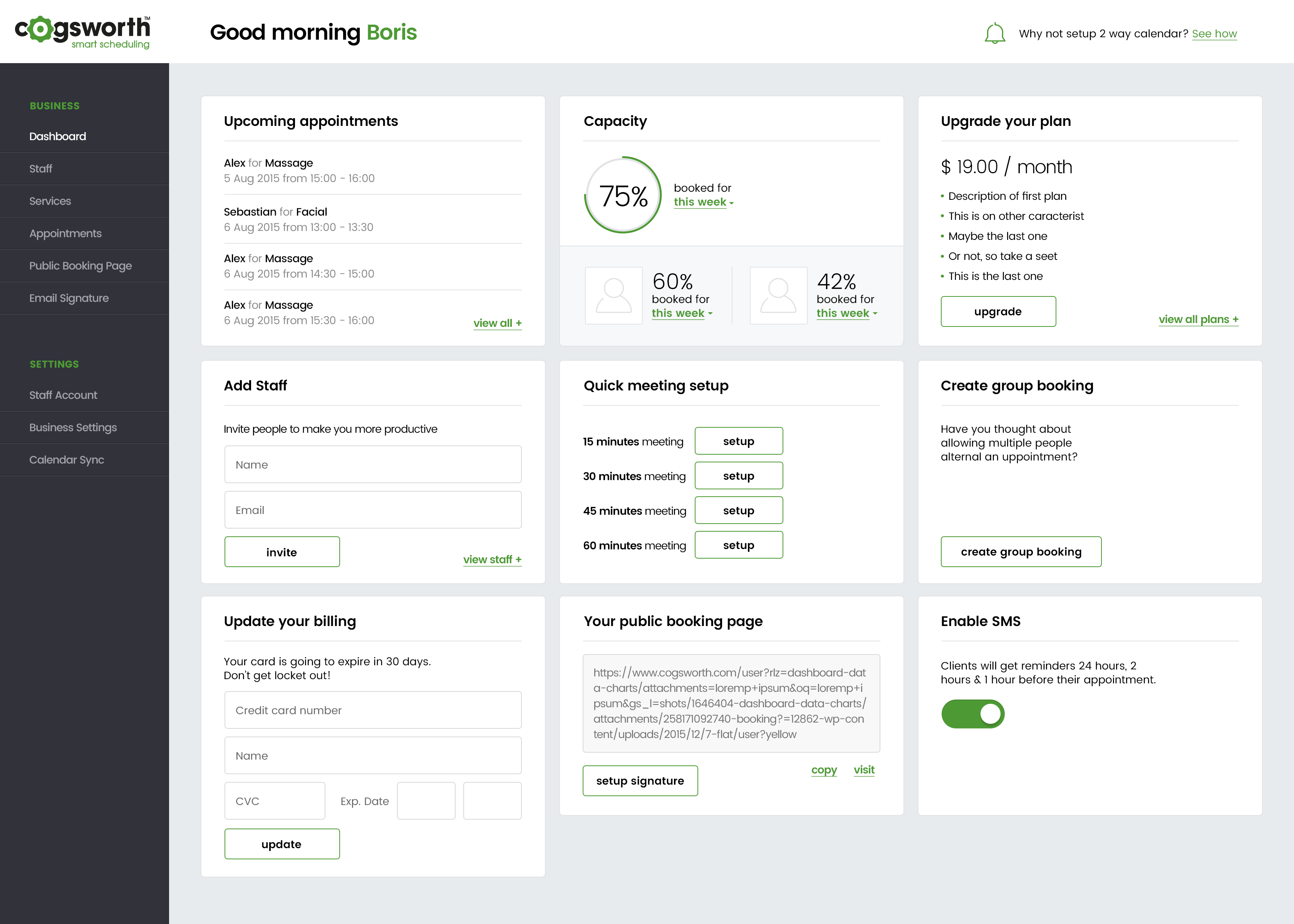This screenshot has width=1294, height=924.
Task: Click the Credit card number field
Action: (373, 710)
